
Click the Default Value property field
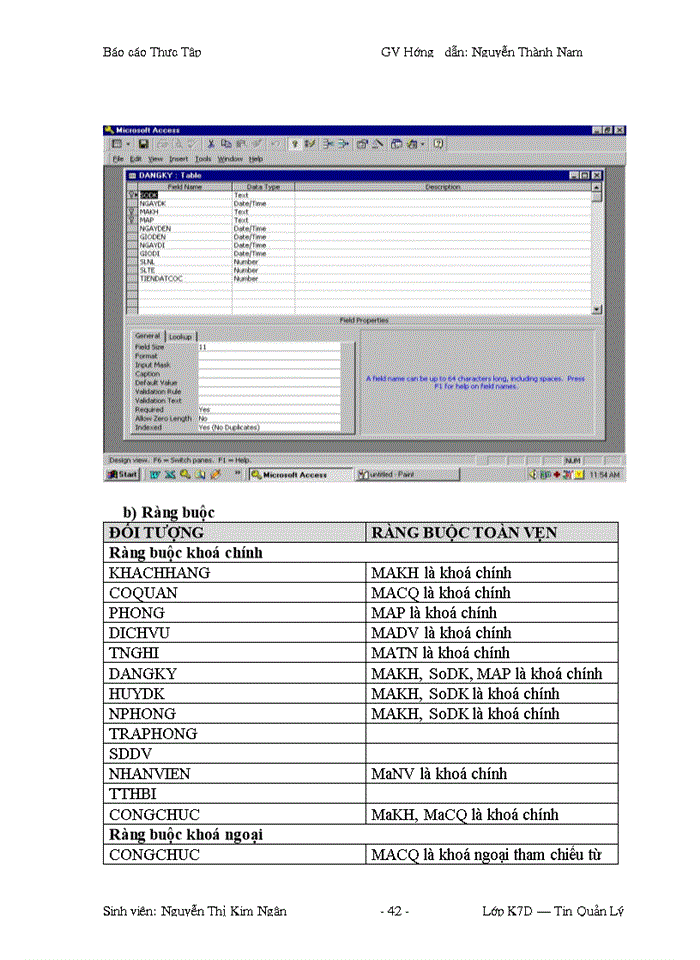tap(269, 383)
